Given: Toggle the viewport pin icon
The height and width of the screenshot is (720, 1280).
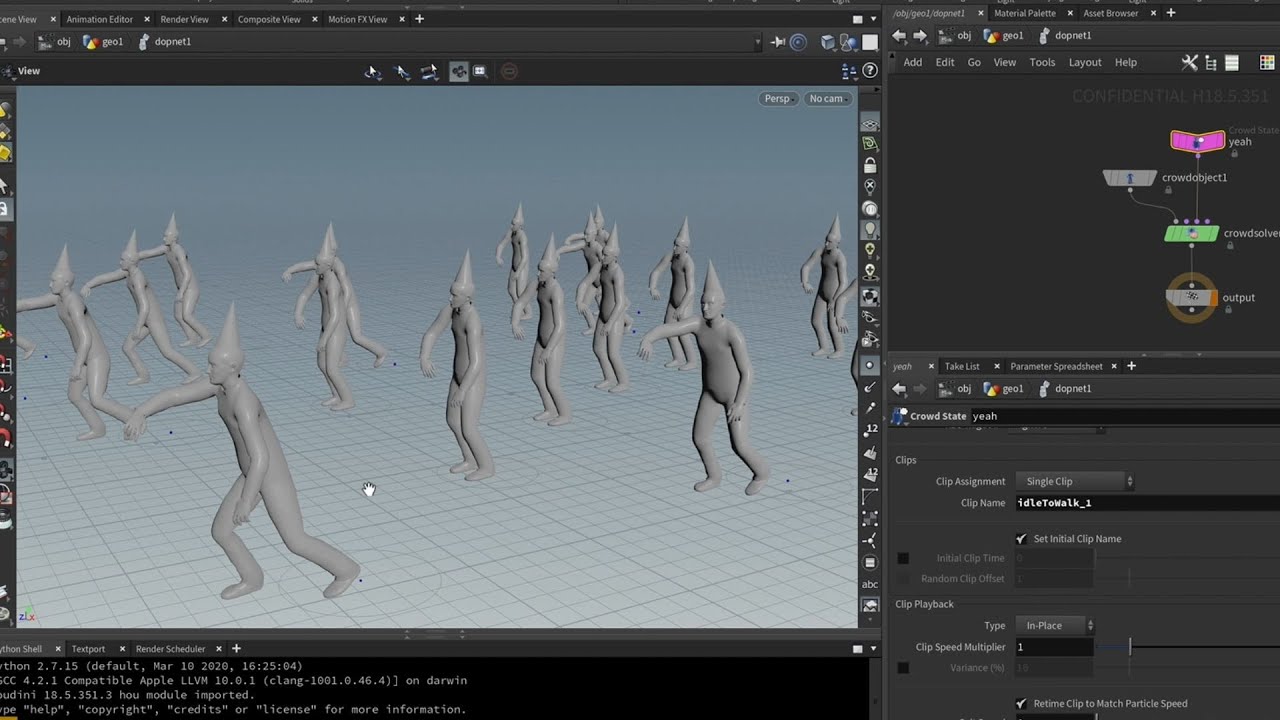Looking at the screenshot, I should point(778,42).
